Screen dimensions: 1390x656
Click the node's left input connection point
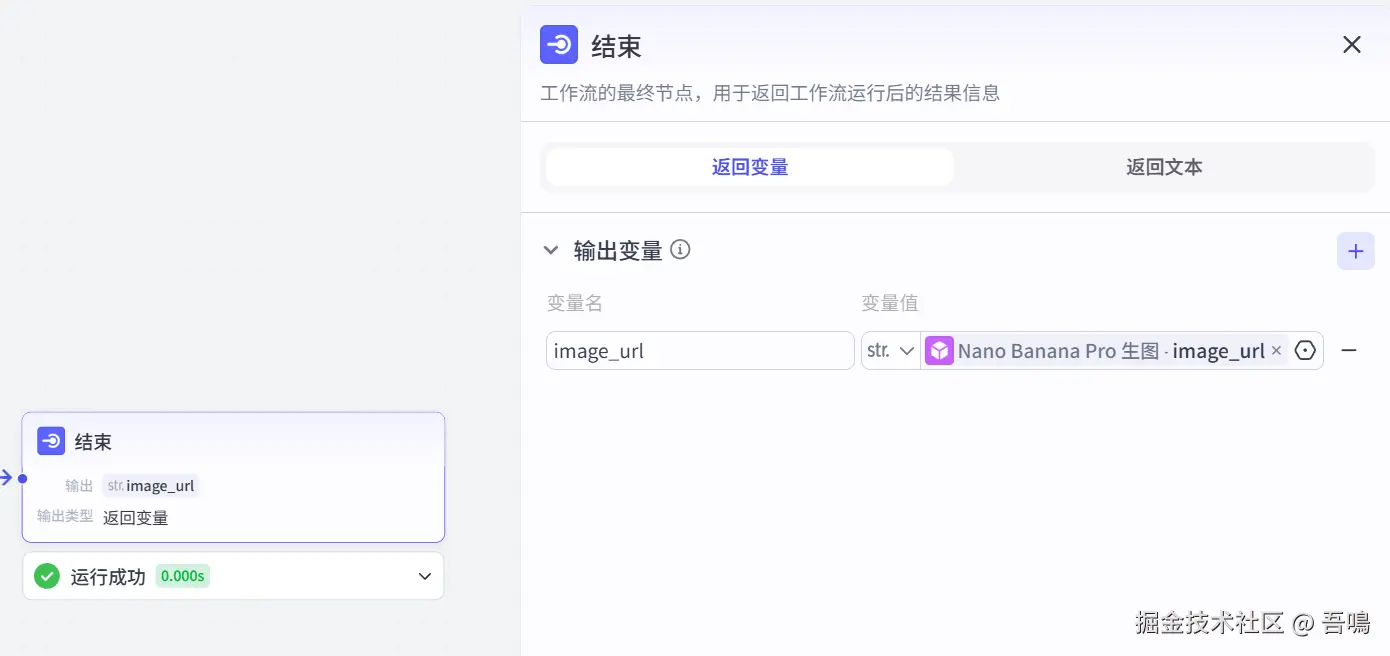[x=22, y=478]
